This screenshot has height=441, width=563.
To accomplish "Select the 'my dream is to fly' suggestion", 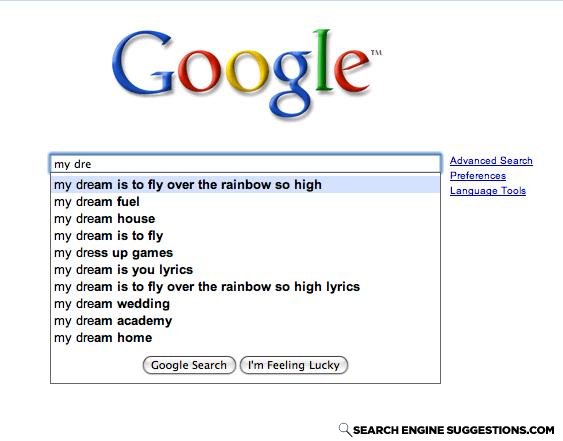I will tap(245, 236).
